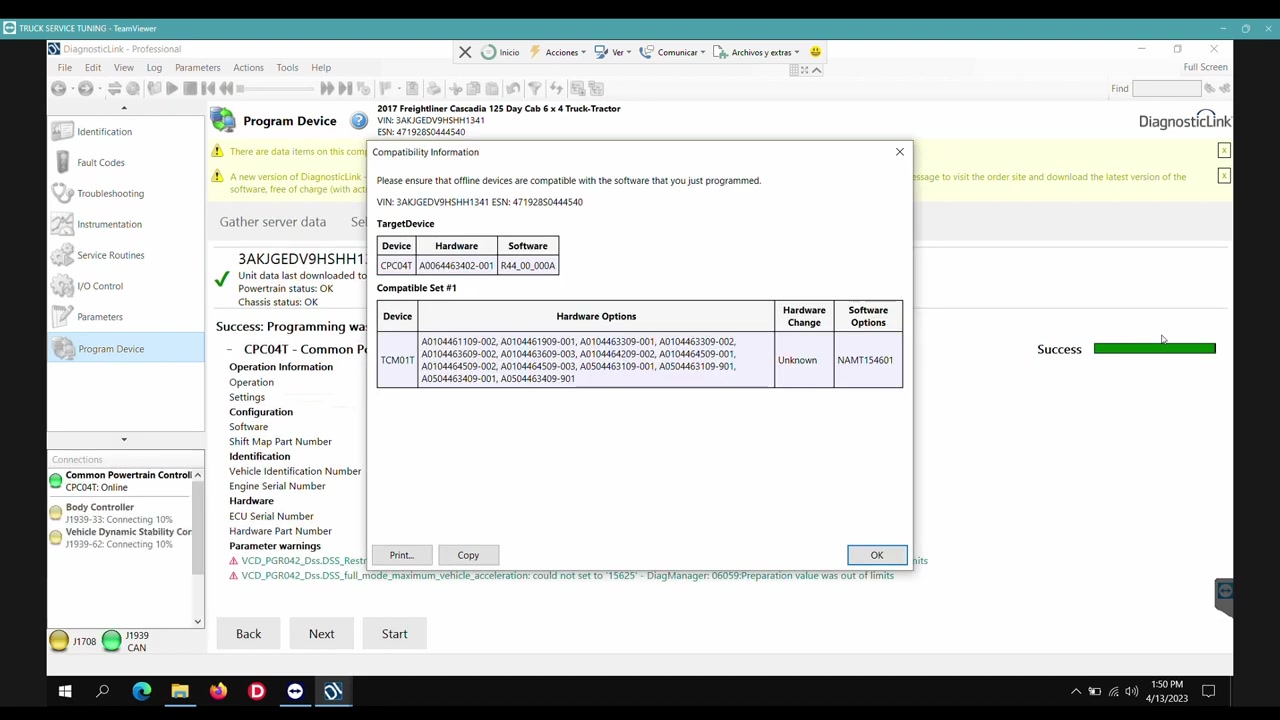Click the Next button
Image resolution: width=1280 pixels, height=720 pixels.
[x=321, y=634]
